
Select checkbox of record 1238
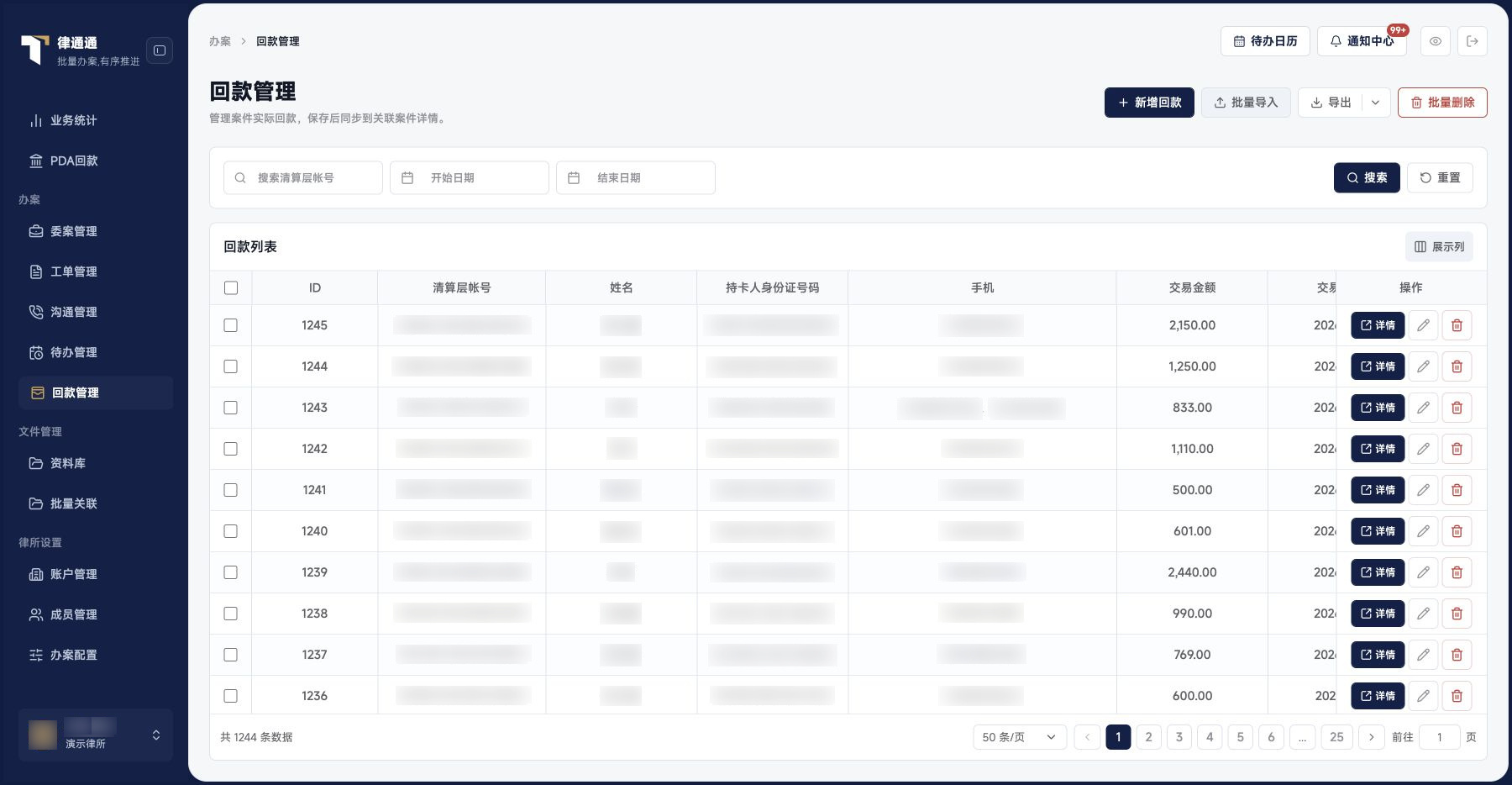(x=231, y=614)
